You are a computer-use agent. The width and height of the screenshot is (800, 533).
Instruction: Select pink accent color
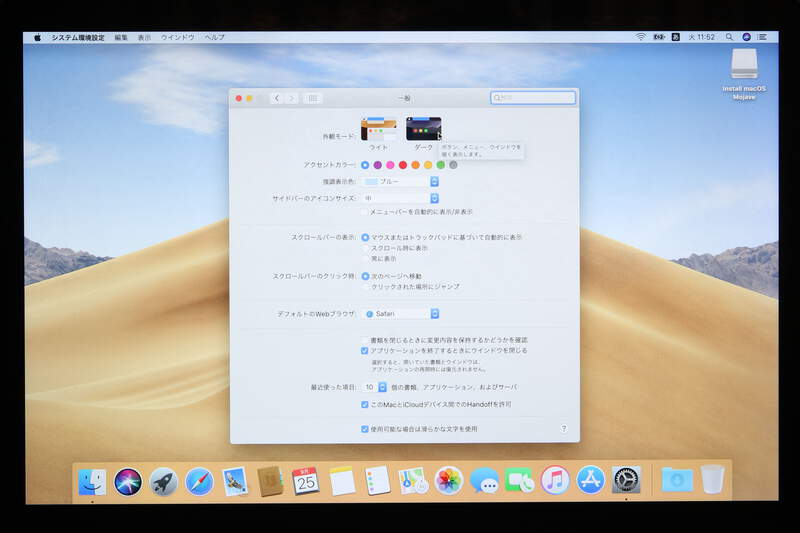390,165
